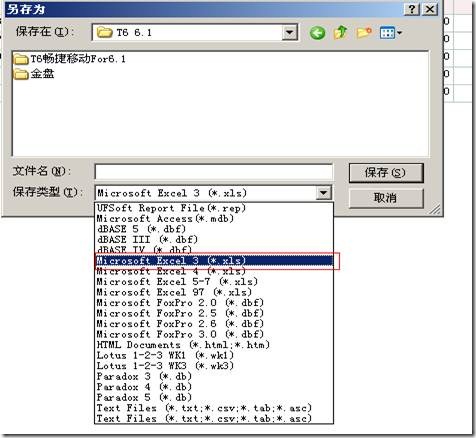This screenshot has width=476, height=438.
Task: Select Microsoft Excel 97 (*.xls)
Action: coord(214,292)
